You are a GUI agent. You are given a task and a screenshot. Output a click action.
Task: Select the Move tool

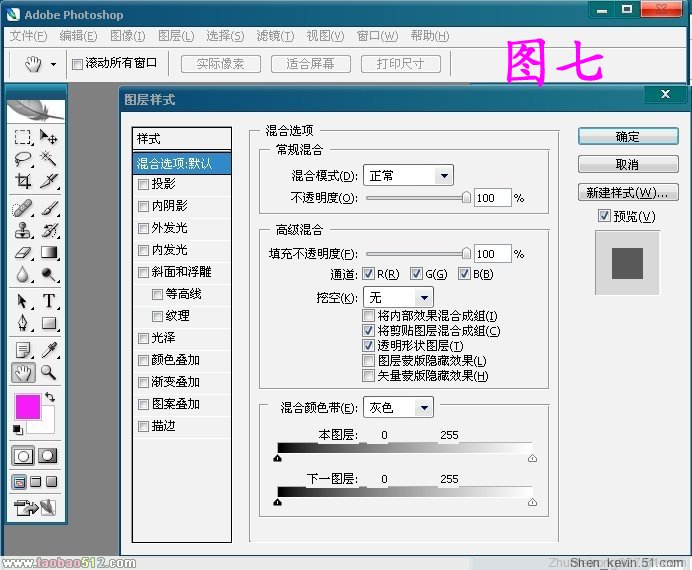[48, 137]
